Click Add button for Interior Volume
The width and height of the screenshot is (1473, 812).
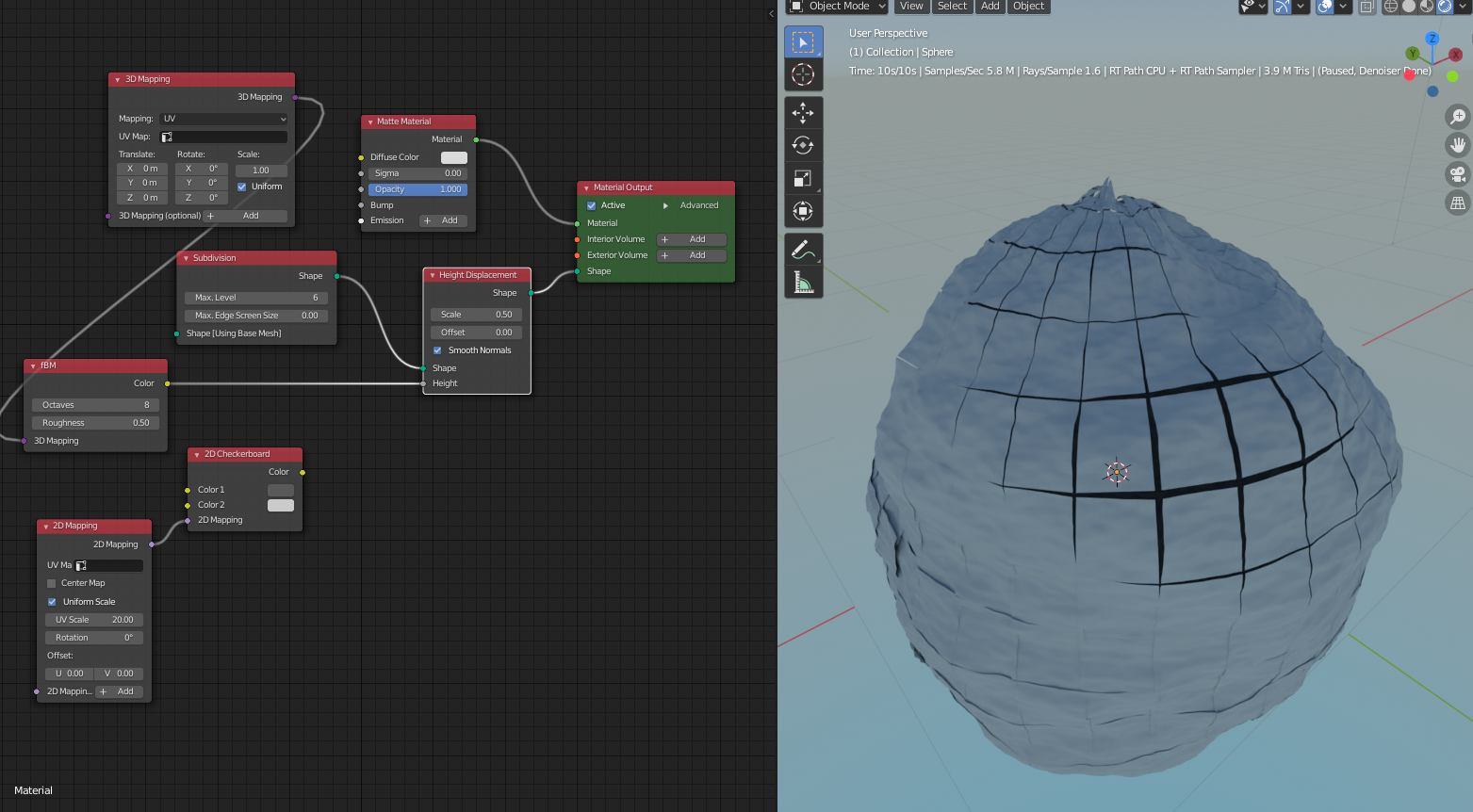coord(691,239)
